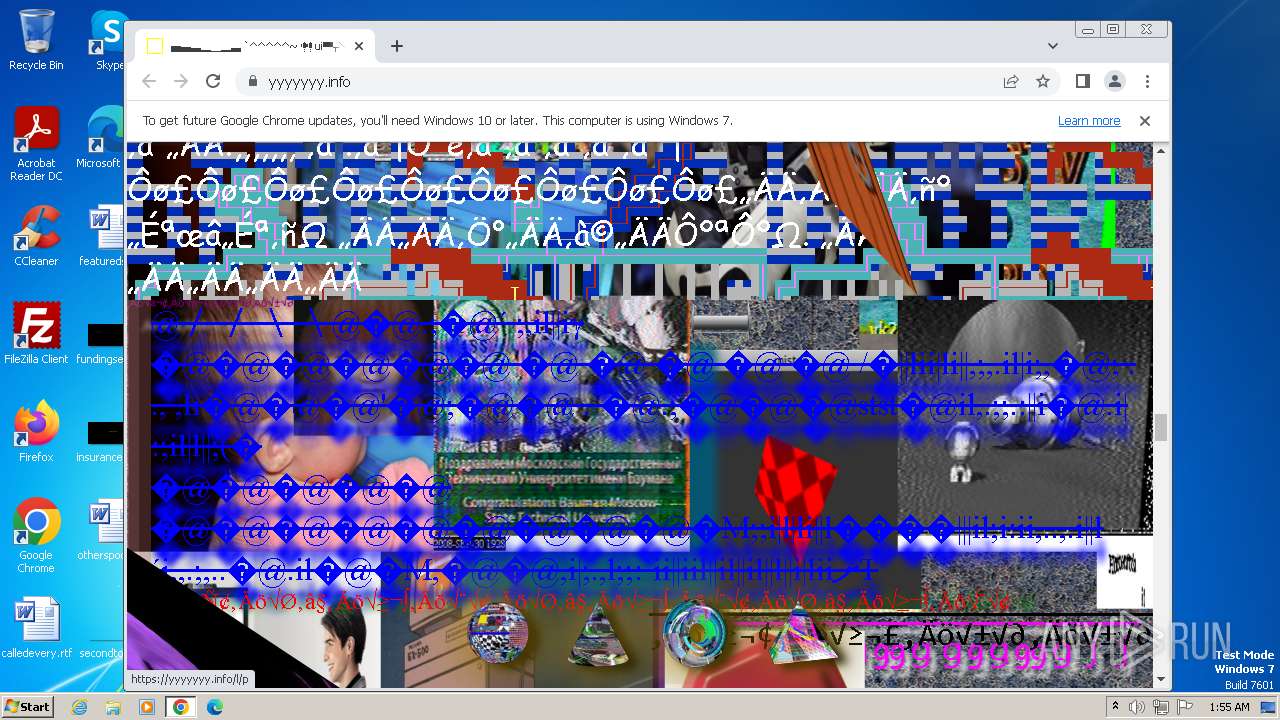1280x720 pixels.
Task: Open the Recycle Bin desktop icon
Action: point(36,40)
